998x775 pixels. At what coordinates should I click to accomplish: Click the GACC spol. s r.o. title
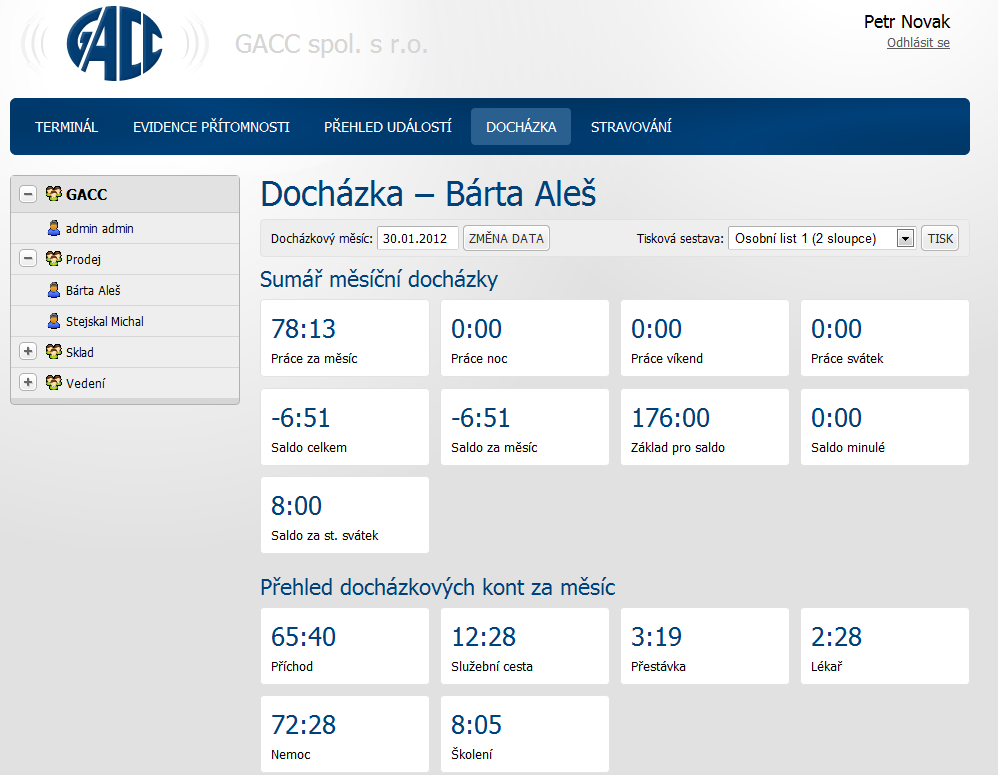(331, 45)
